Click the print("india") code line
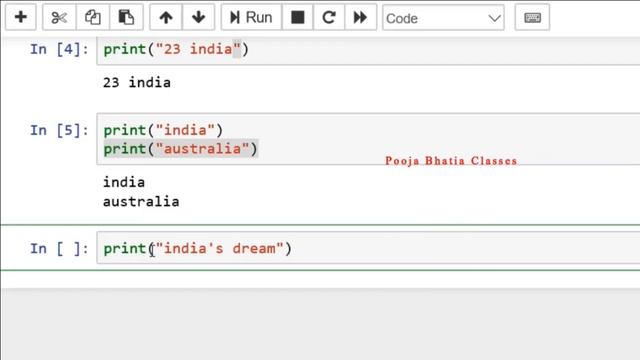The image size is (640, 360). (x=163, y=130)
